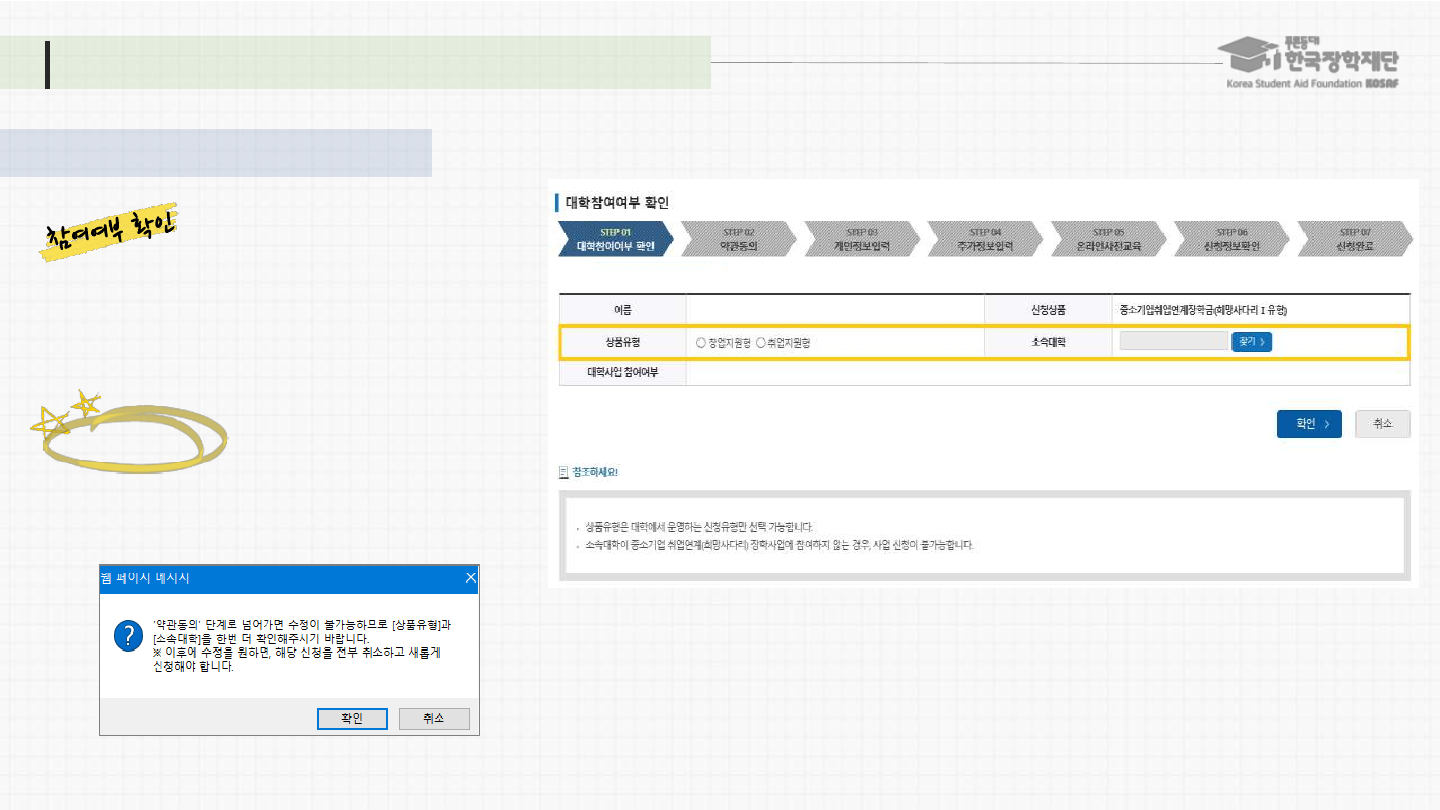The height and width of the screenshot is (810, 1440).
Task: Go to STEP 01 대학참여여부 확인 tab
Action: tap(615, 240)
